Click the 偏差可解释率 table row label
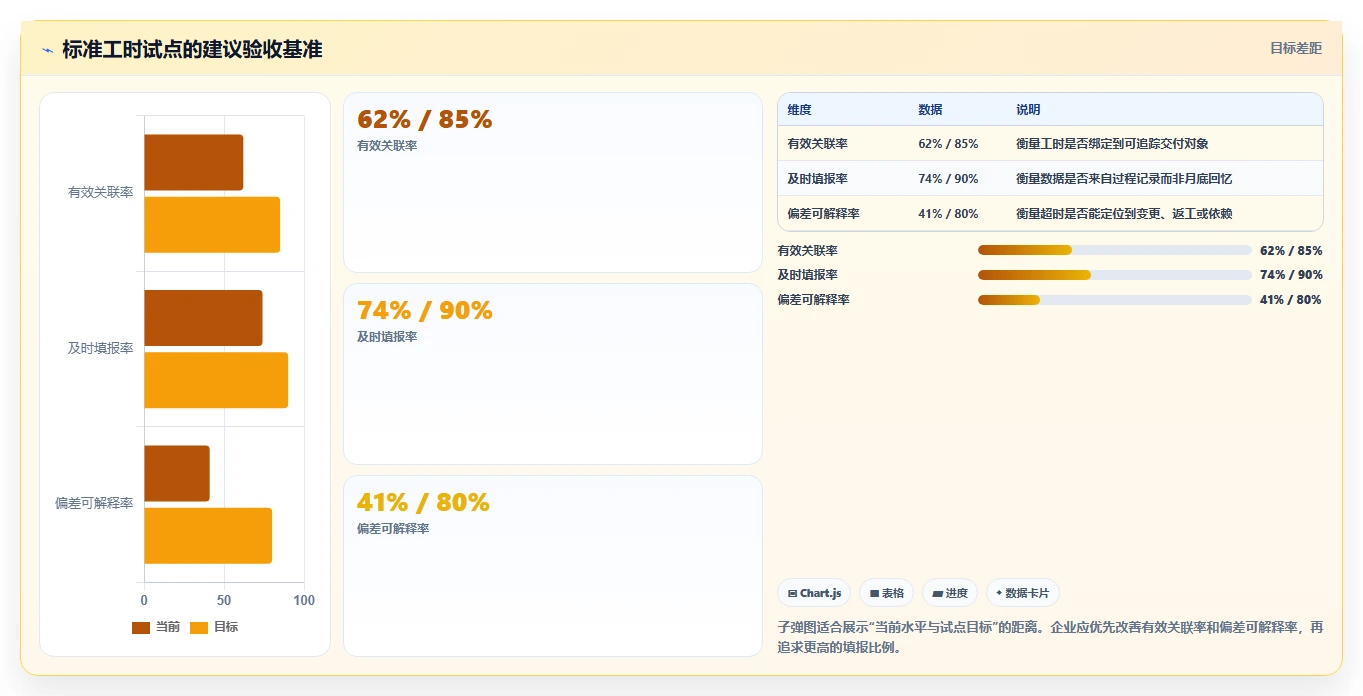The image size is (1363, 696). (823, 214)
